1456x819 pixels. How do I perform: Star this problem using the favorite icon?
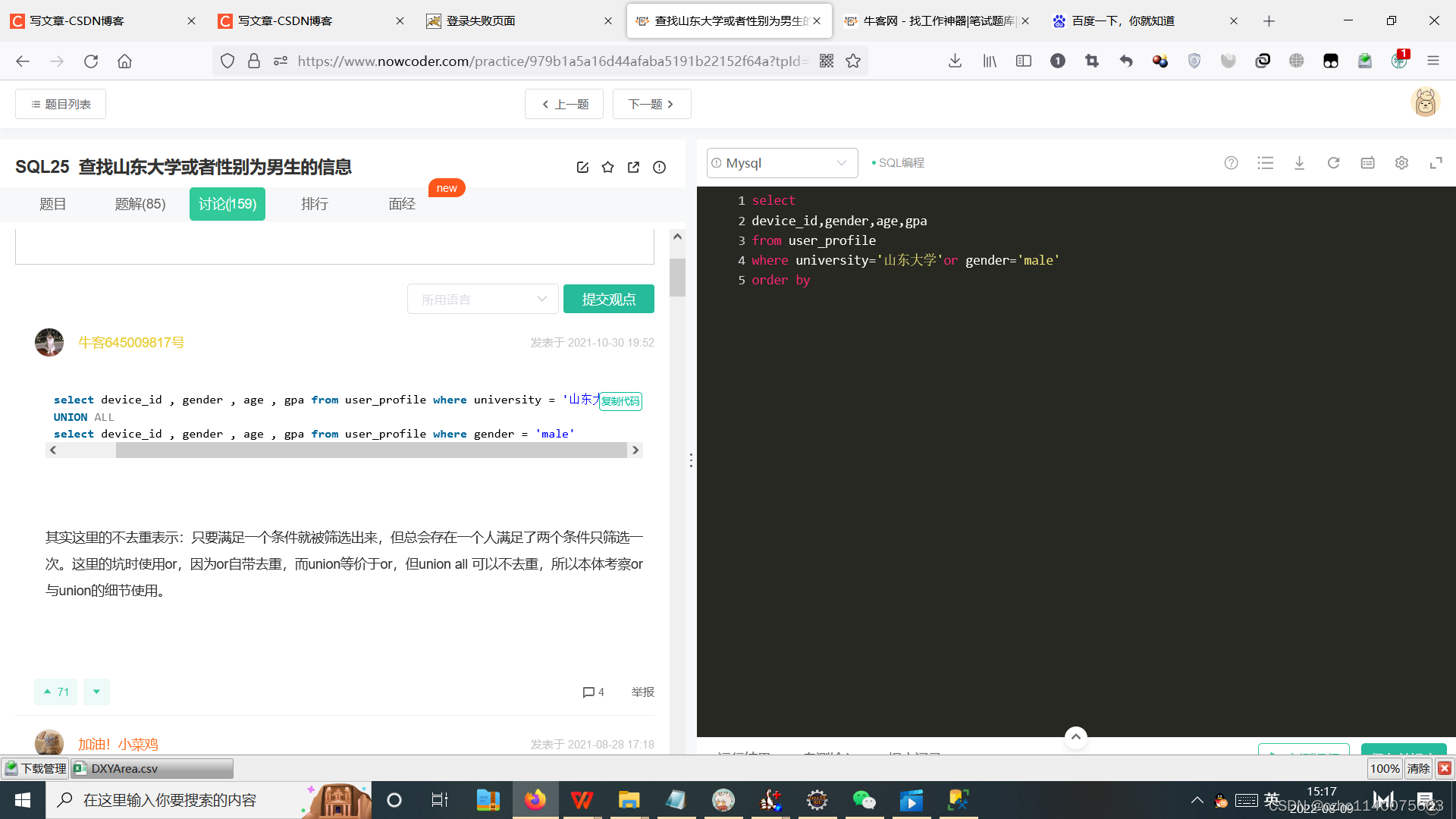coord(607,167)
